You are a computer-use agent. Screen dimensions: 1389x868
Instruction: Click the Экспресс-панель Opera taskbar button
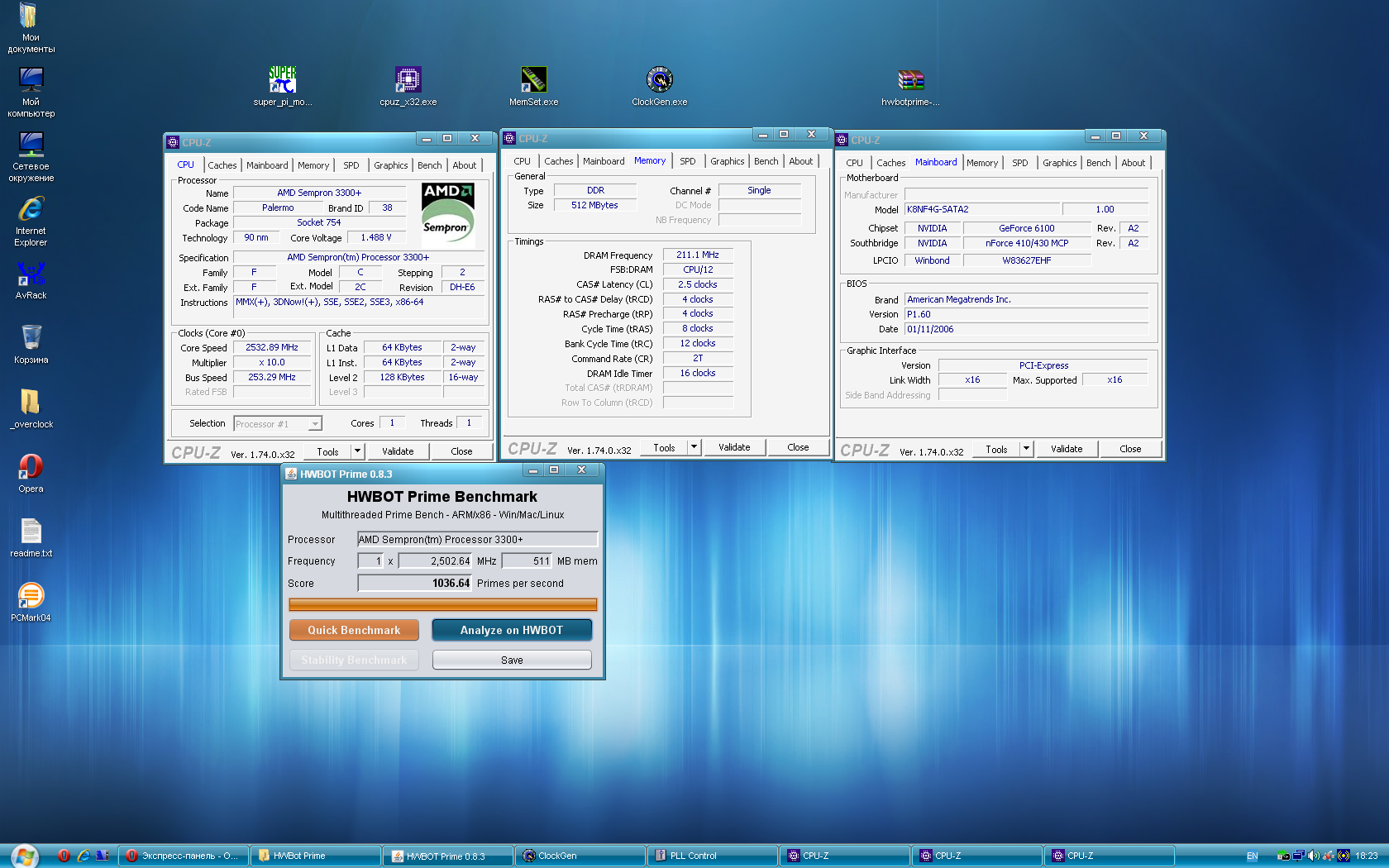point(184,856)
